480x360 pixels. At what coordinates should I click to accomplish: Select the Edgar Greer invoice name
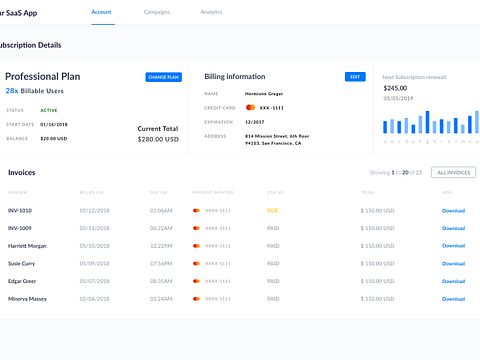[22, 281]
